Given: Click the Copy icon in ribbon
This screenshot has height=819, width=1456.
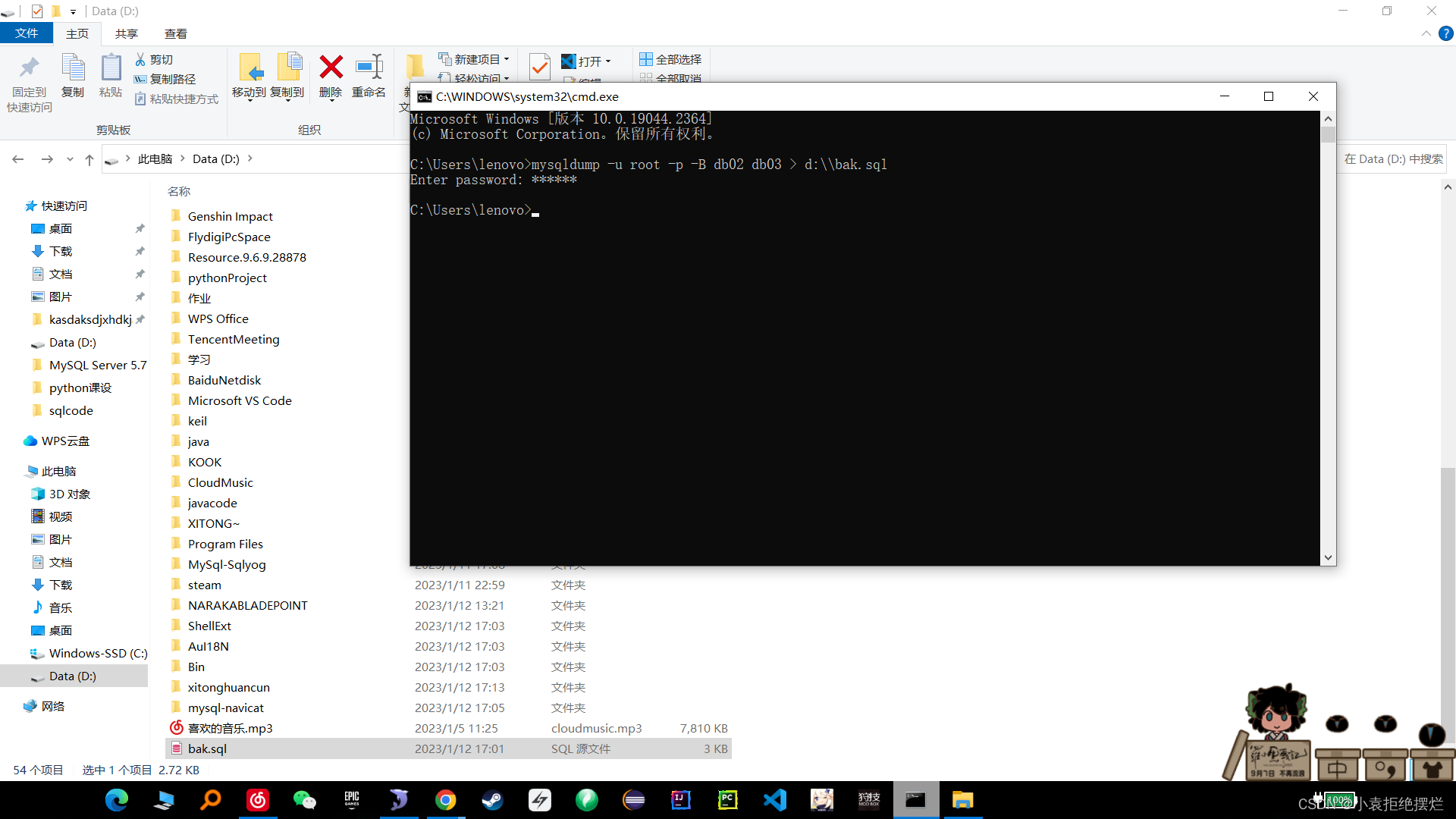Looking at the screenshot, I should point(73,76).
